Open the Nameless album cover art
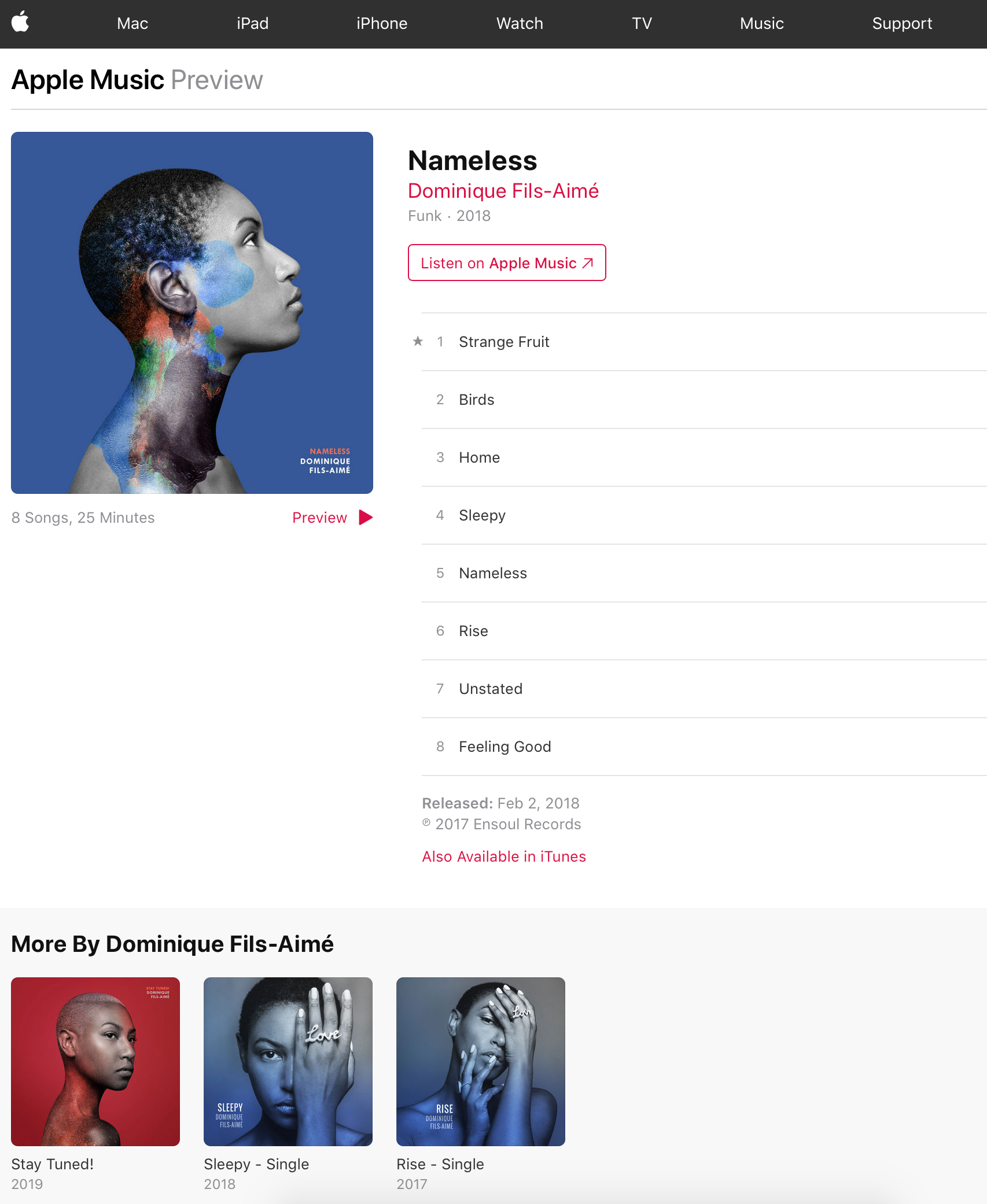 (192, 313)
